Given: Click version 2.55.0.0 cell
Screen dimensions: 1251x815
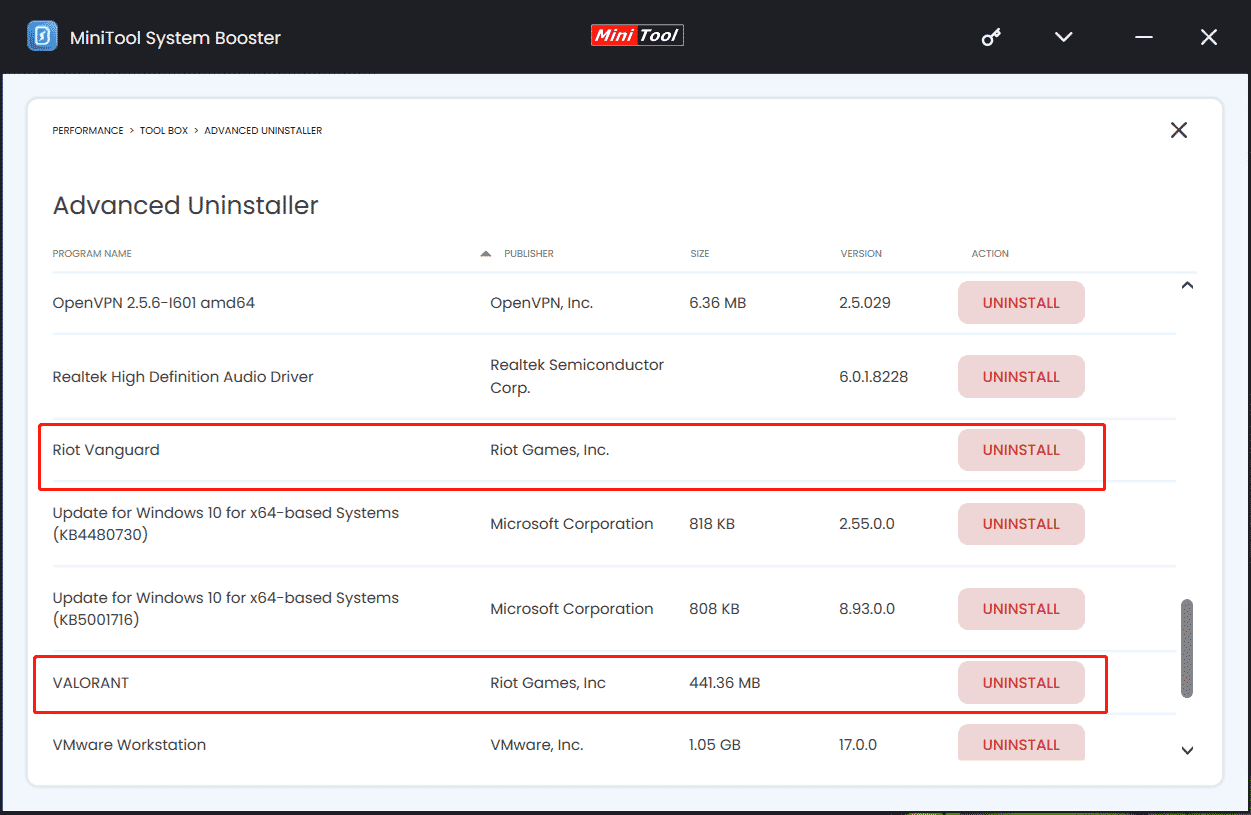Looking at the screenshot, I should 867,524.
